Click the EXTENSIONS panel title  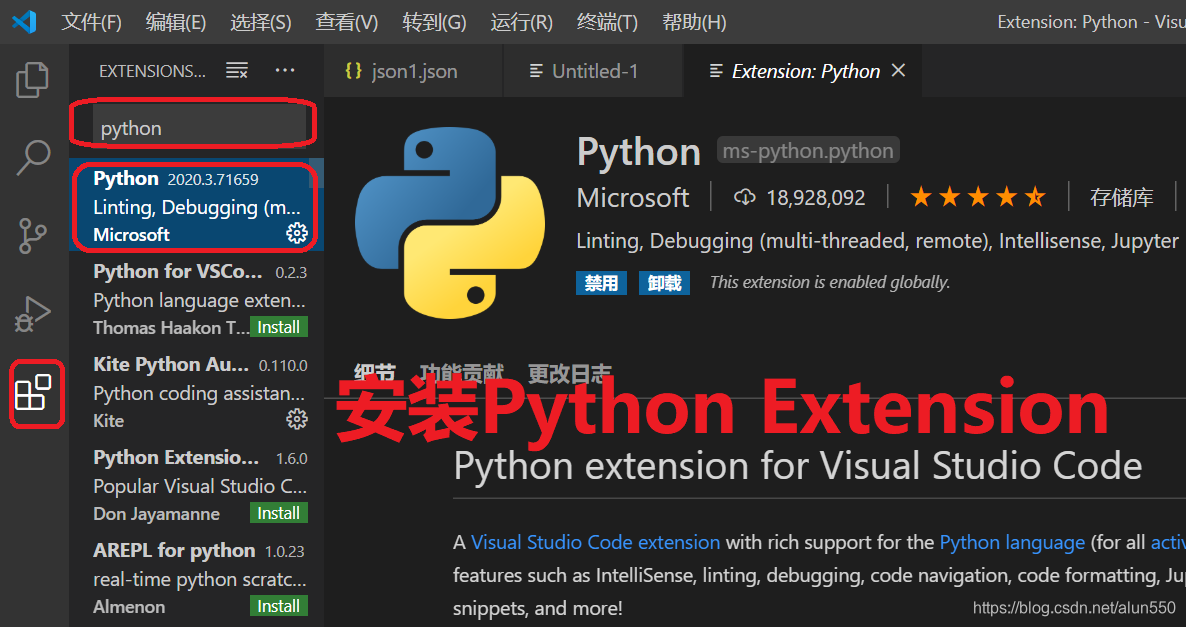click(152, 70)
